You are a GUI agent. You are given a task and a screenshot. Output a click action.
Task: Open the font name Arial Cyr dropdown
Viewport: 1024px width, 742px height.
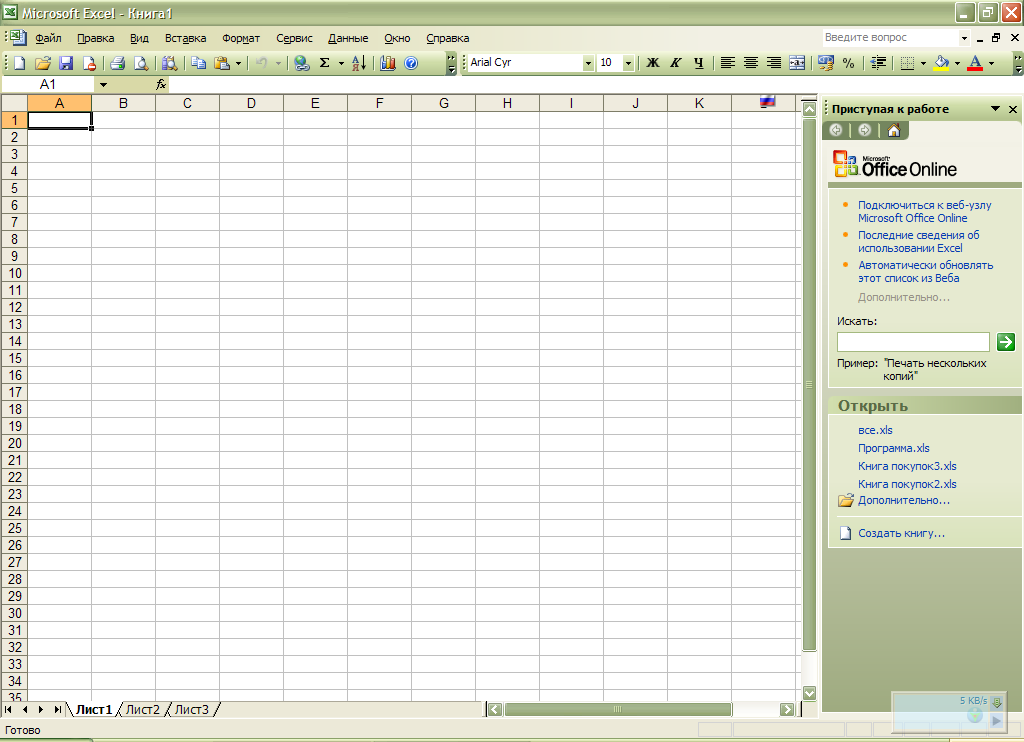coord(588,63)
